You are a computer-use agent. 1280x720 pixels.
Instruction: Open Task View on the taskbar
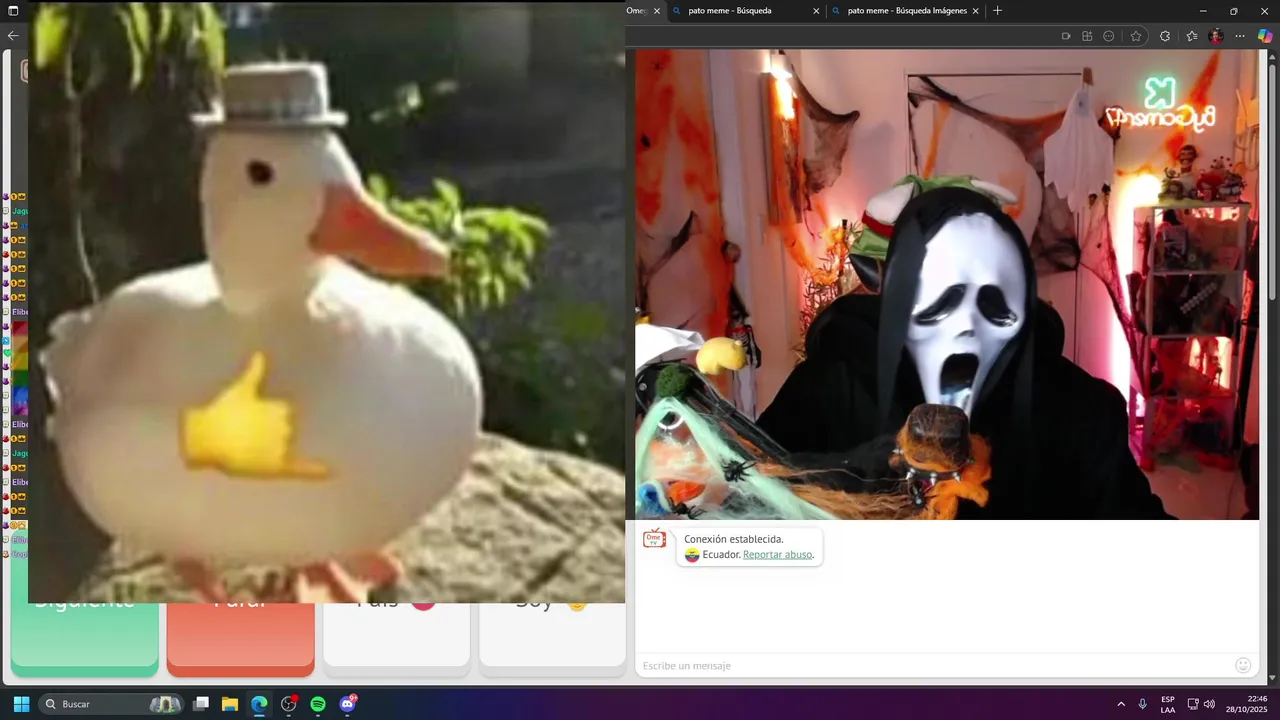click(x=201, y=704)
